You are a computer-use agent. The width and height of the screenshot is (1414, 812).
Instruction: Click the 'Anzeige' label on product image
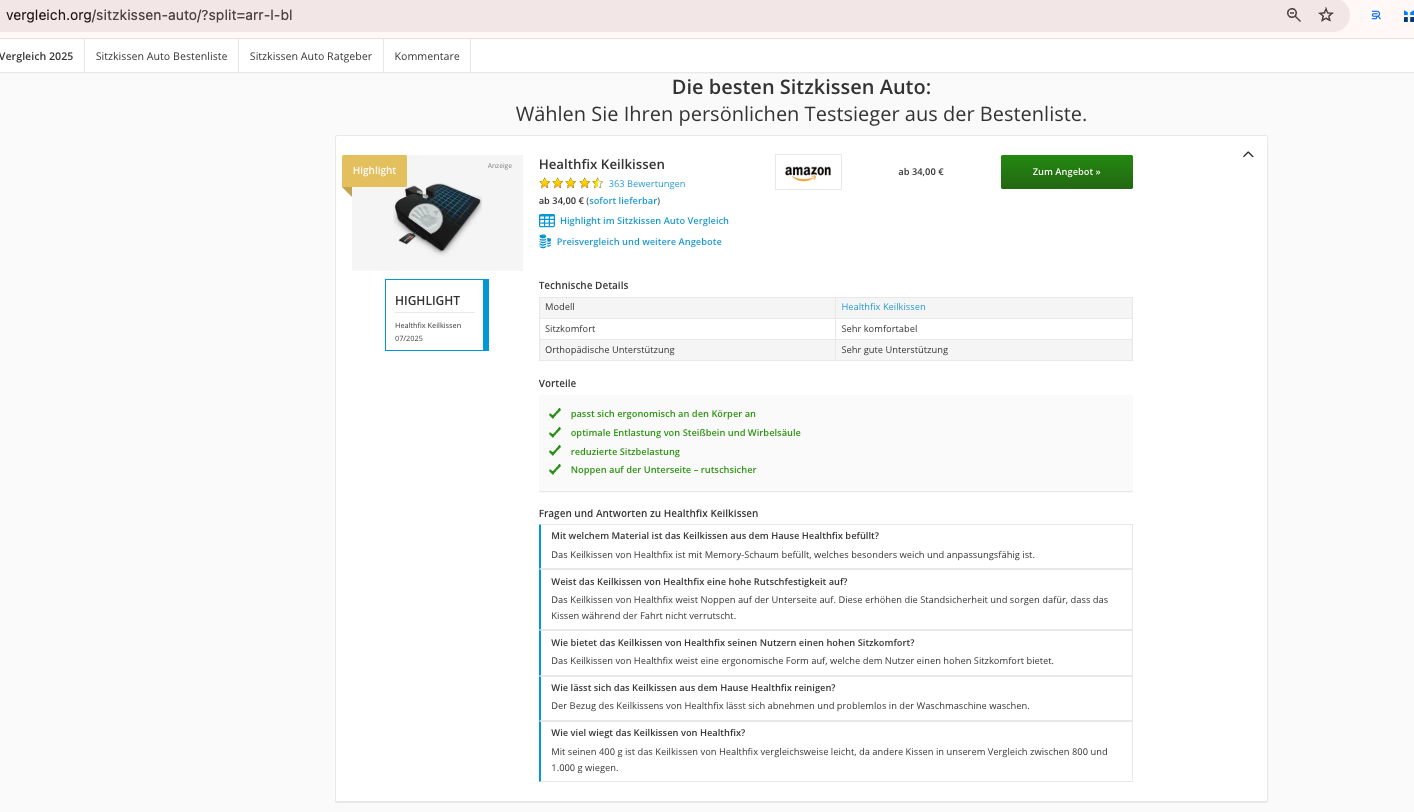pyautogui.click(x=500, y=166)
